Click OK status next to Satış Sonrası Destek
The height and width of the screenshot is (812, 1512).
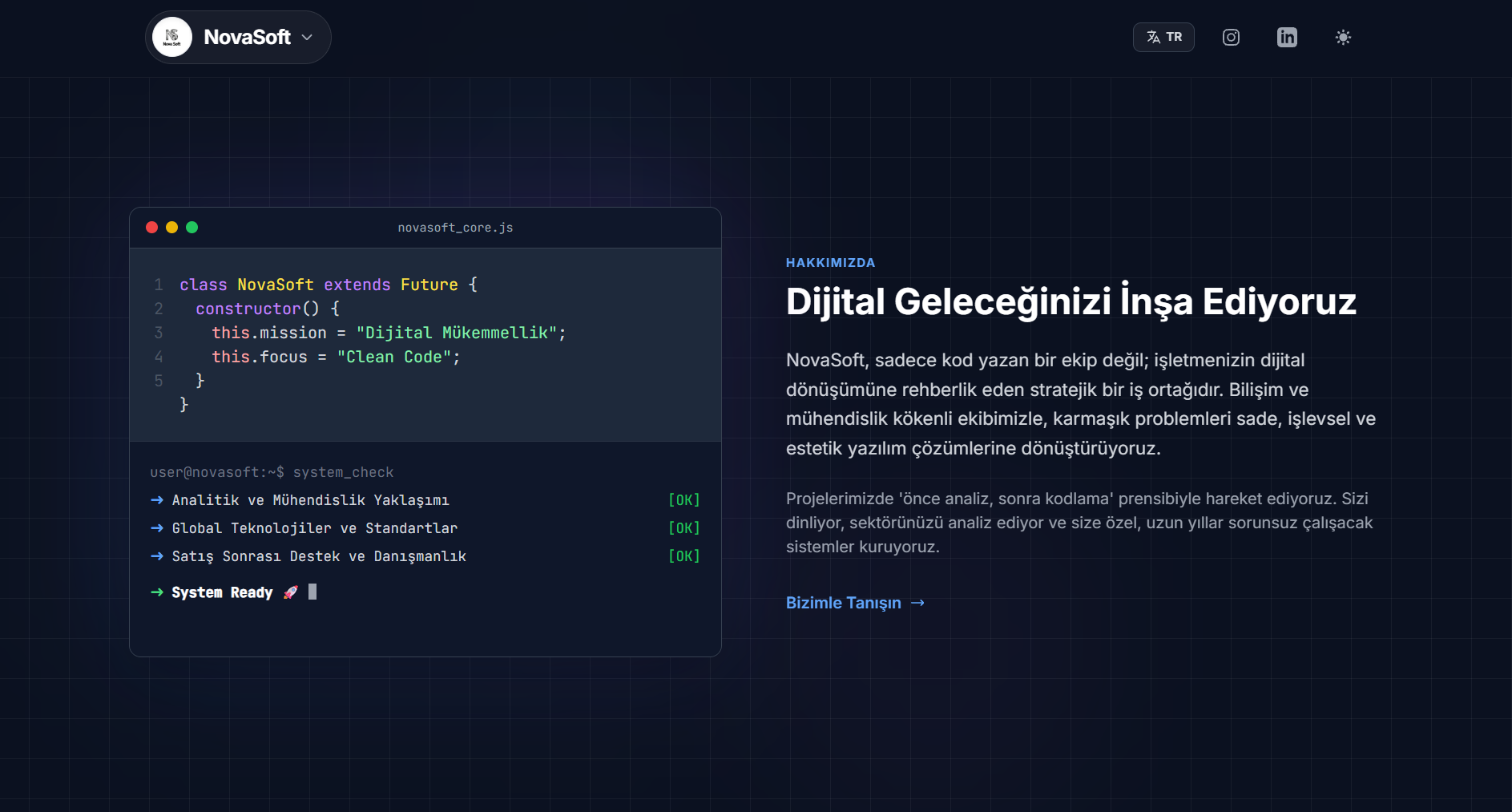pyautogui.click(x=683, y=556)
